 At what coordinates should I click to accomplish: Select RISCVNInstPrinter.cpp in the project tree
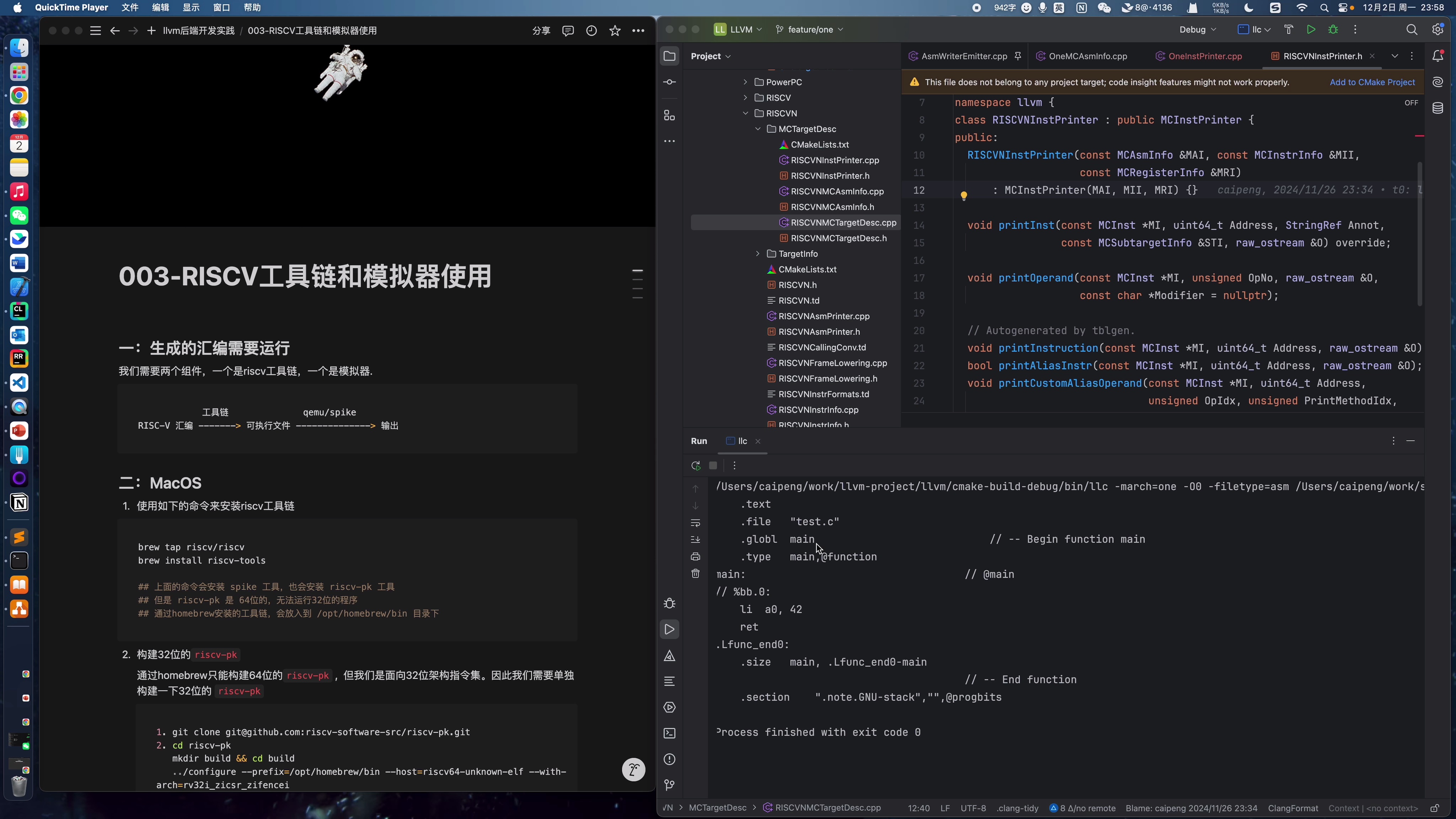point(835,160)
